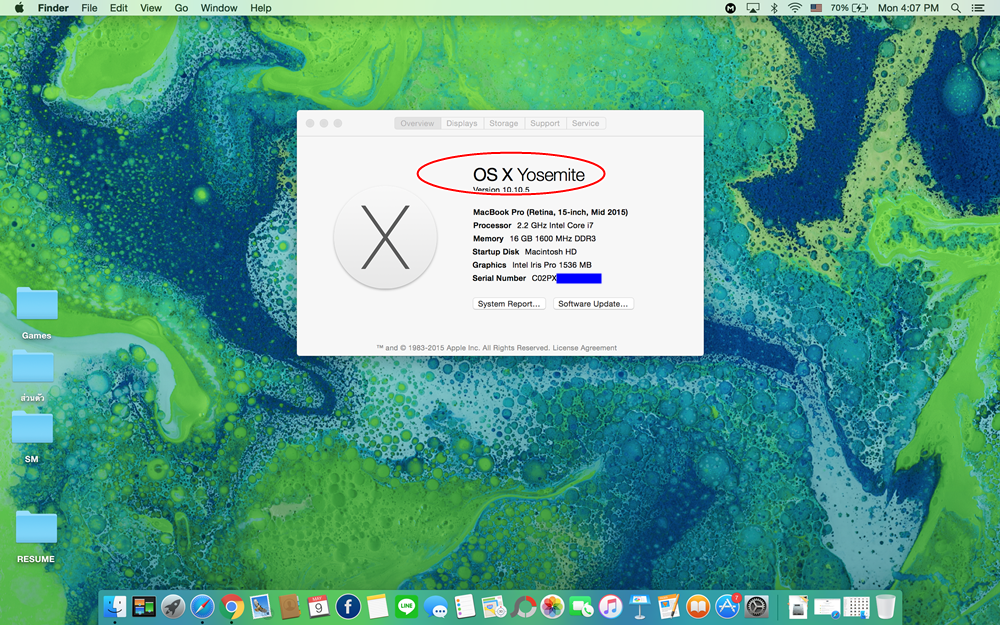This screenshot has height=625, width=1000.
Task: Open Photos app in the Dock
Action: (552, 607)
